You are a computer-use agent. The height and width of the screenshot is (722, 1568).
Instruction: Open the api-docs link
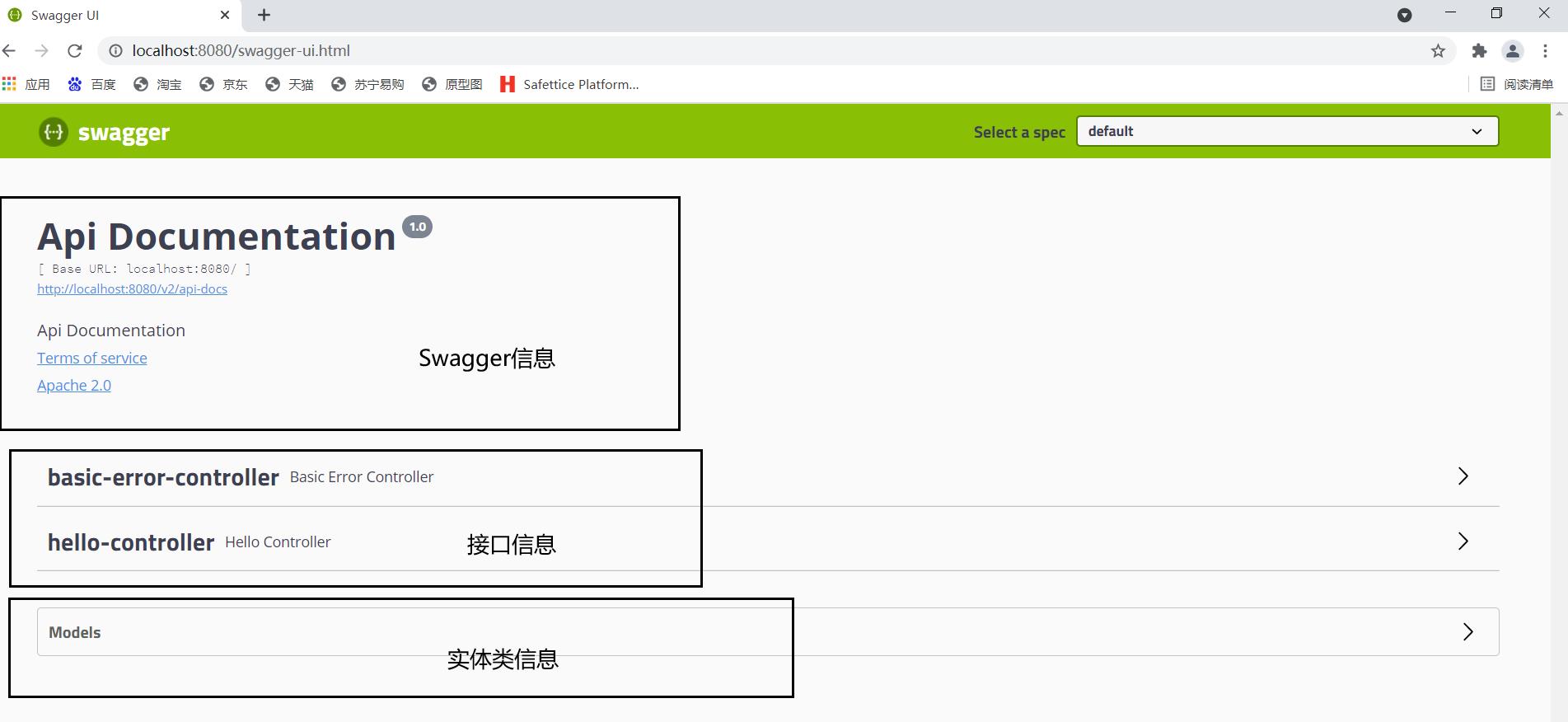[x=132, y=289]
